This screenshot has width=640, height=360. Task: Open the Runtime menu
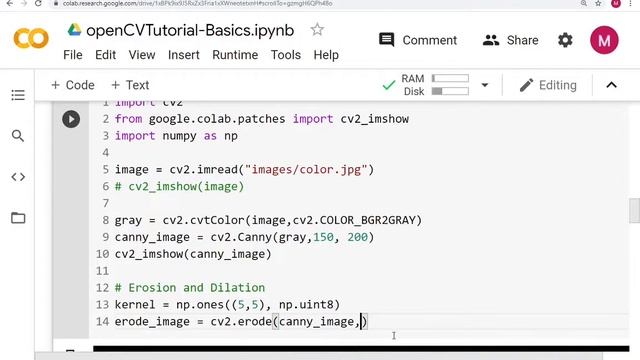[x=235, y=55]
